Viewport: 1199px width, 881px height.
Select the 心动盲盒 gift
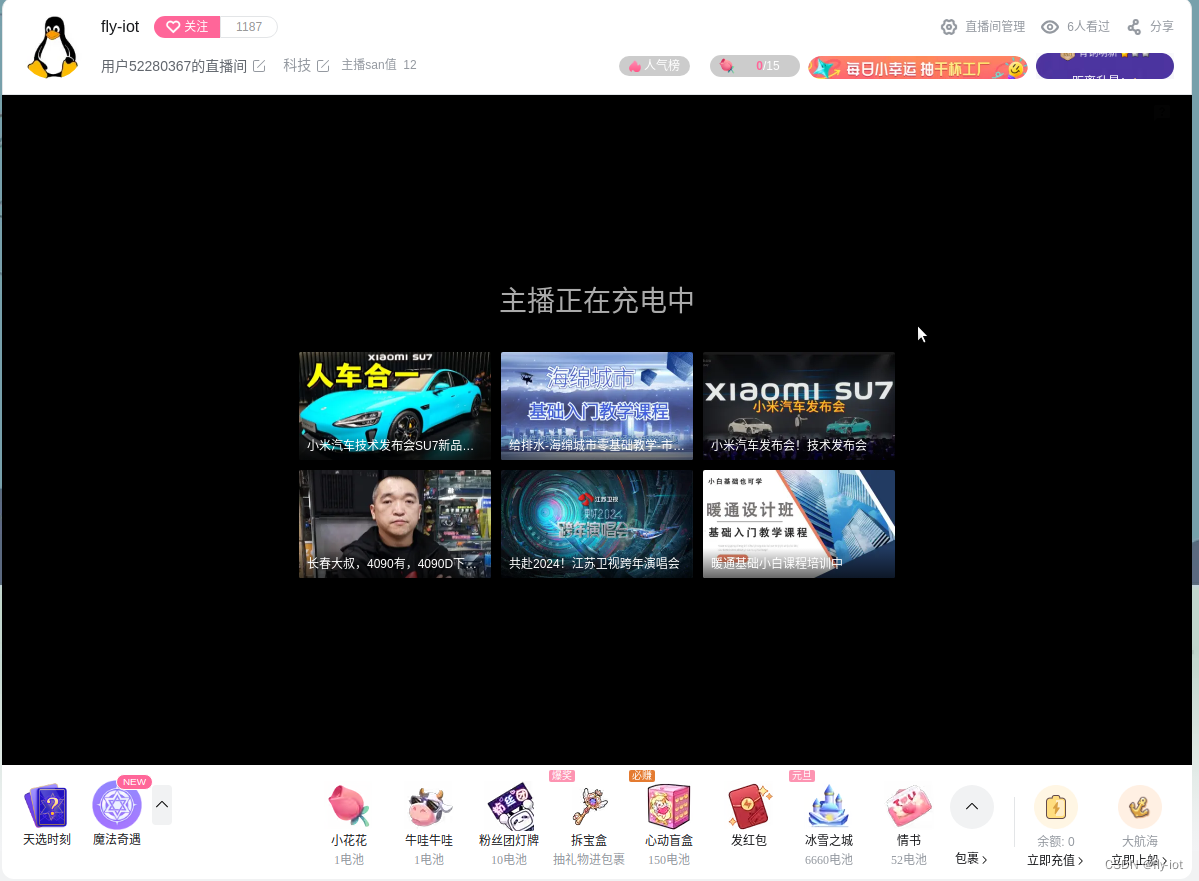pyautogui.click(x=669, y=825)
